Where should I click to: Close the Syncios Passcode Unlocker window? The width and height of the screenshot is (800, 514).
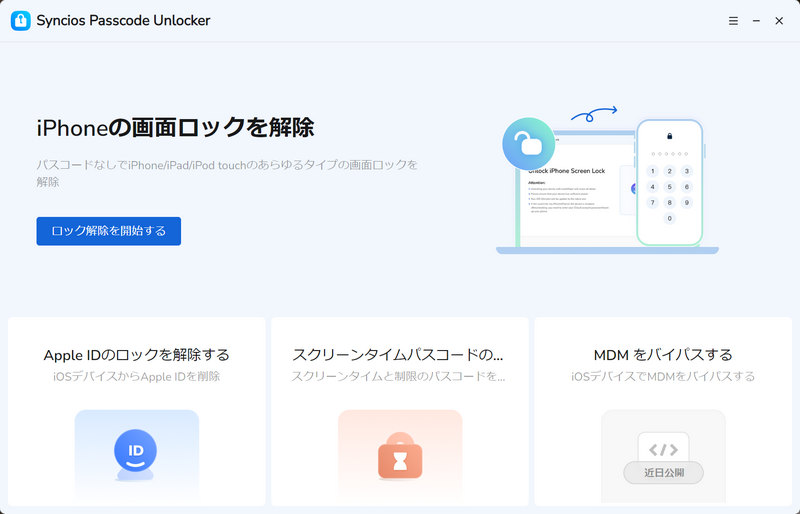pos(779,21)
